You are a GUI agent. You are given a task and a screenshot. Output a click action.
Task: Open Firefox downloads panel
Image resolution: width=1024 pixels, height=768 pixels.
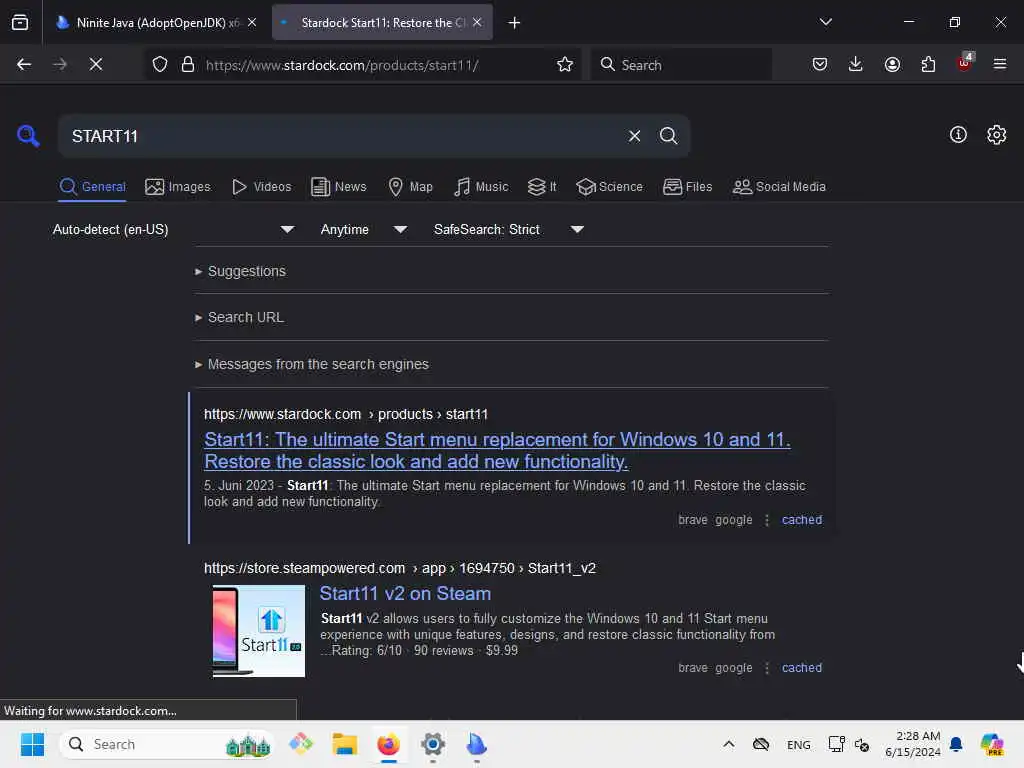pos(856,65)
